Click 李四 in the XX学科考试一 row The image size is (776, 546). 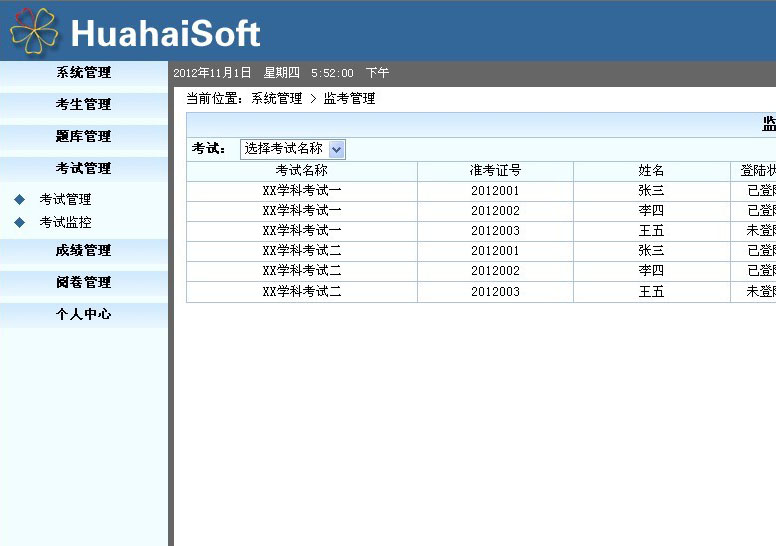[651, 211]
